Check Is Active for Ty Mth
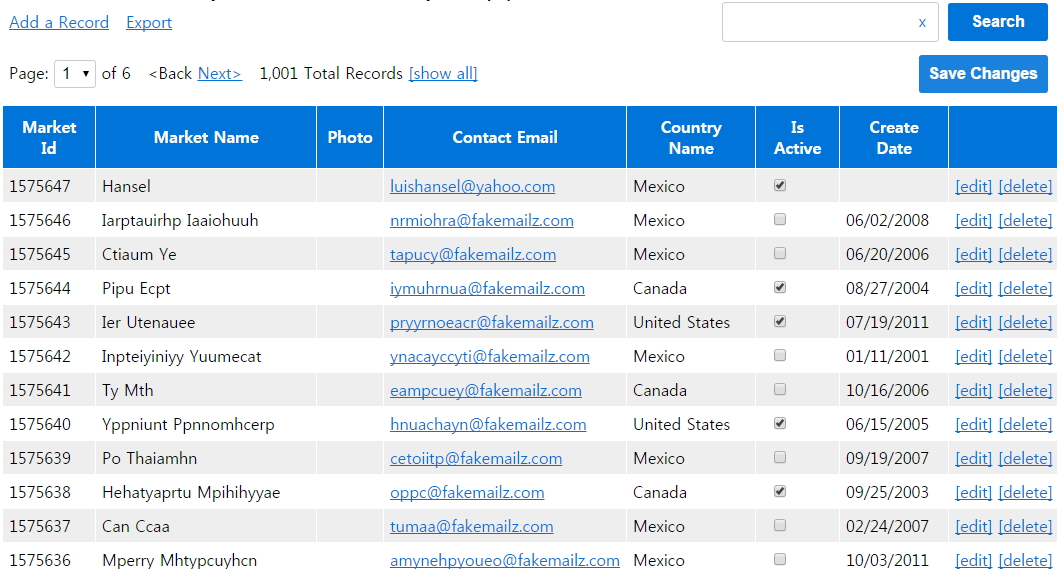 (x=780, y=389)
